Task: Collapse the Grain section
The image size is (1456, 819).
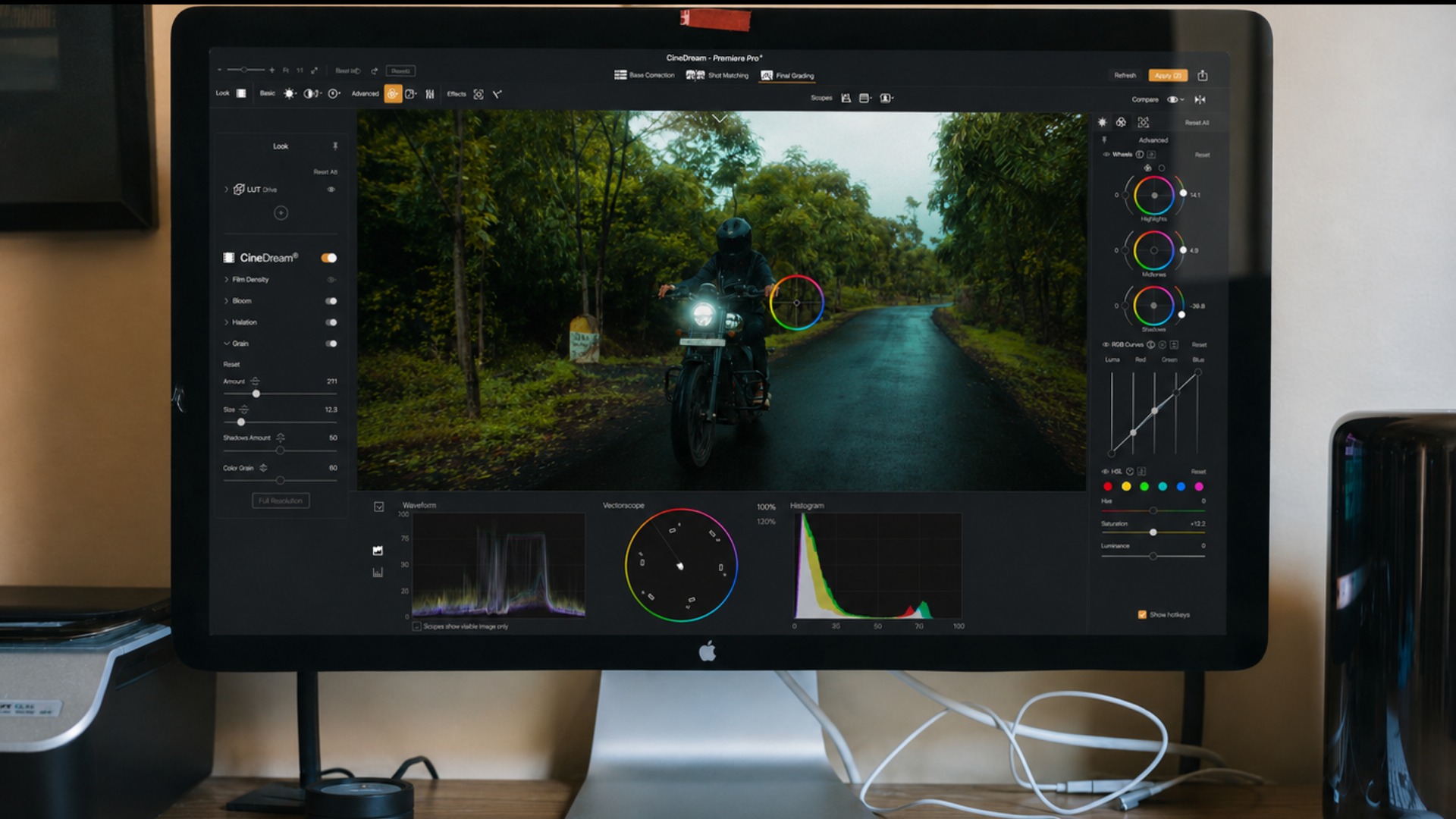Action: (226, 344)
